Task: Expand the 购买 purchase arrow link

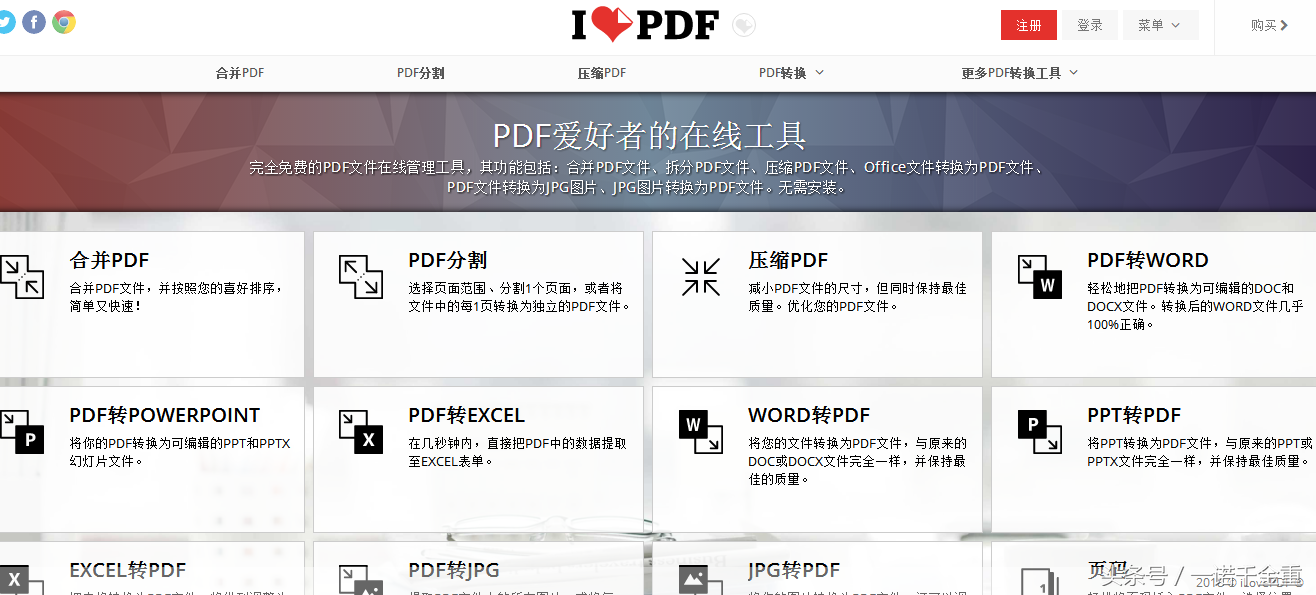Action: click(x=1270, y=25)
